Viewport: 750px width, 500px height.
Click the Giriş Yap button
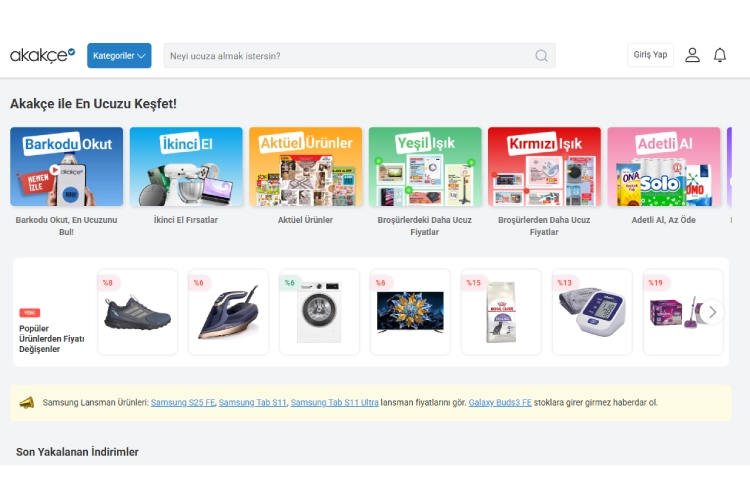650,55
